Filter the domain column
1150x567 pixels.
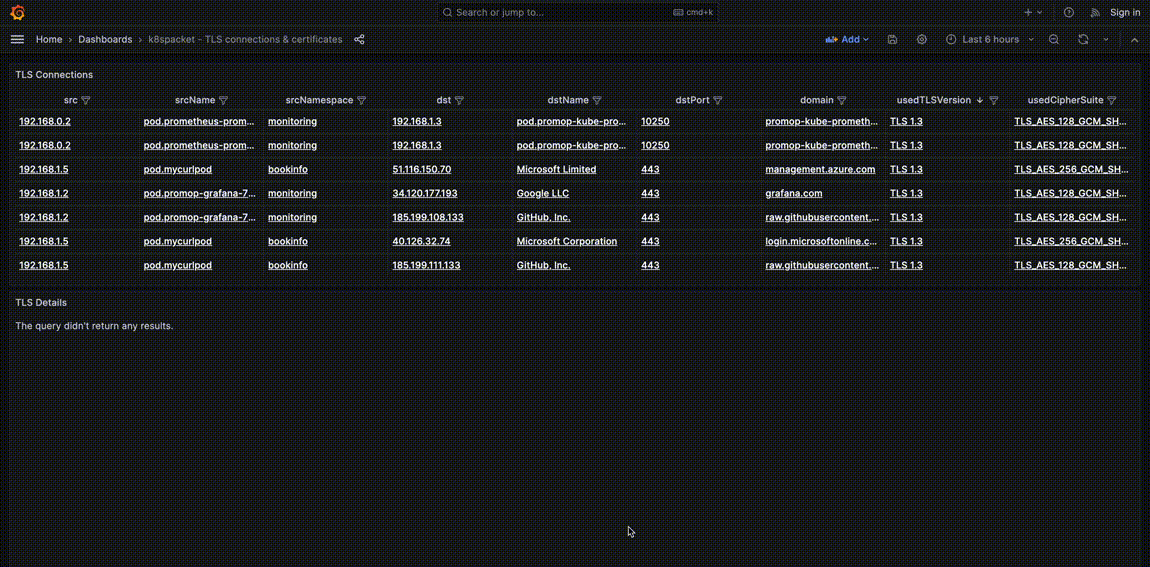point(842,100)
